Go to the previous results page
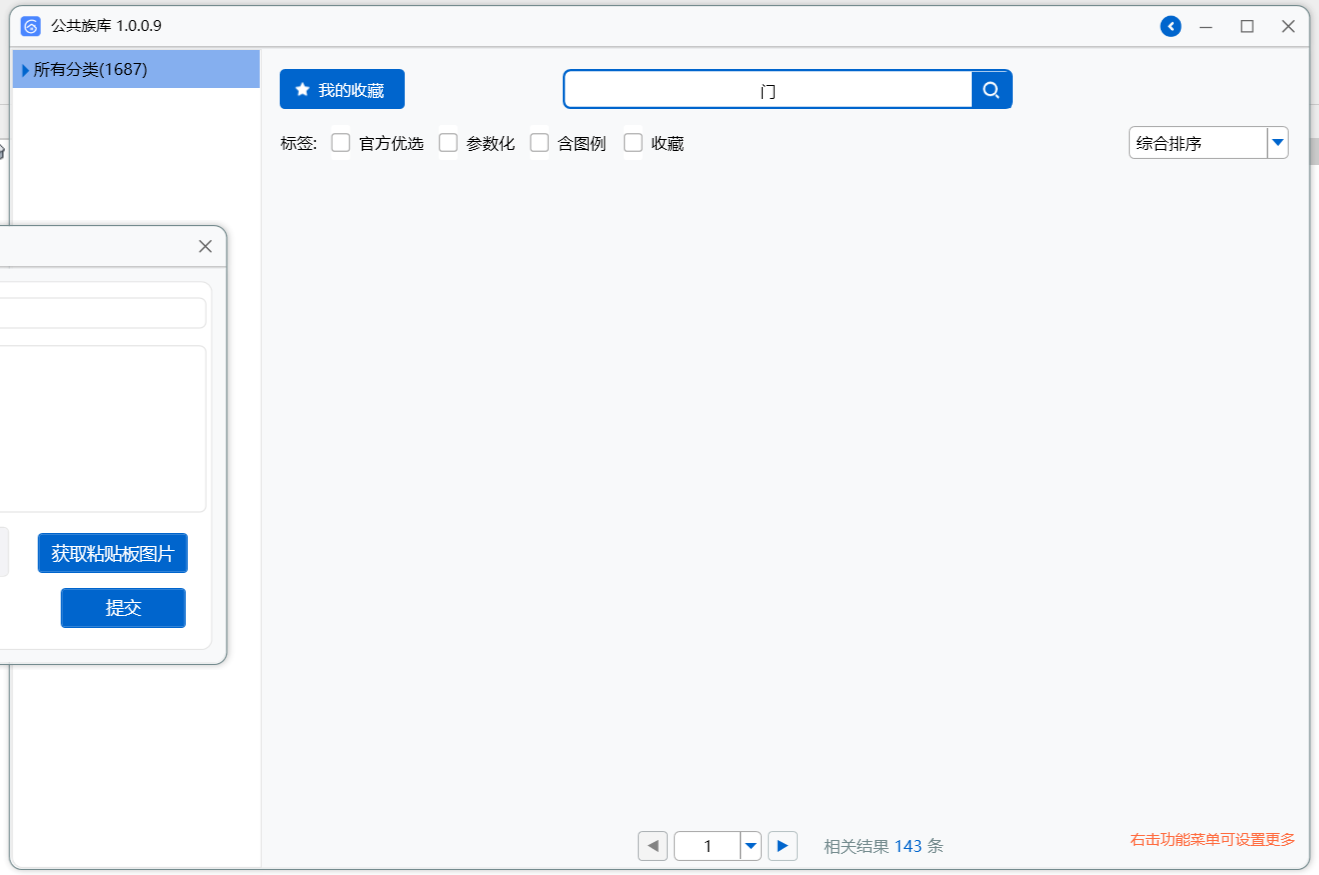Viewport: 1319px width, 875px height. (652, 846)
